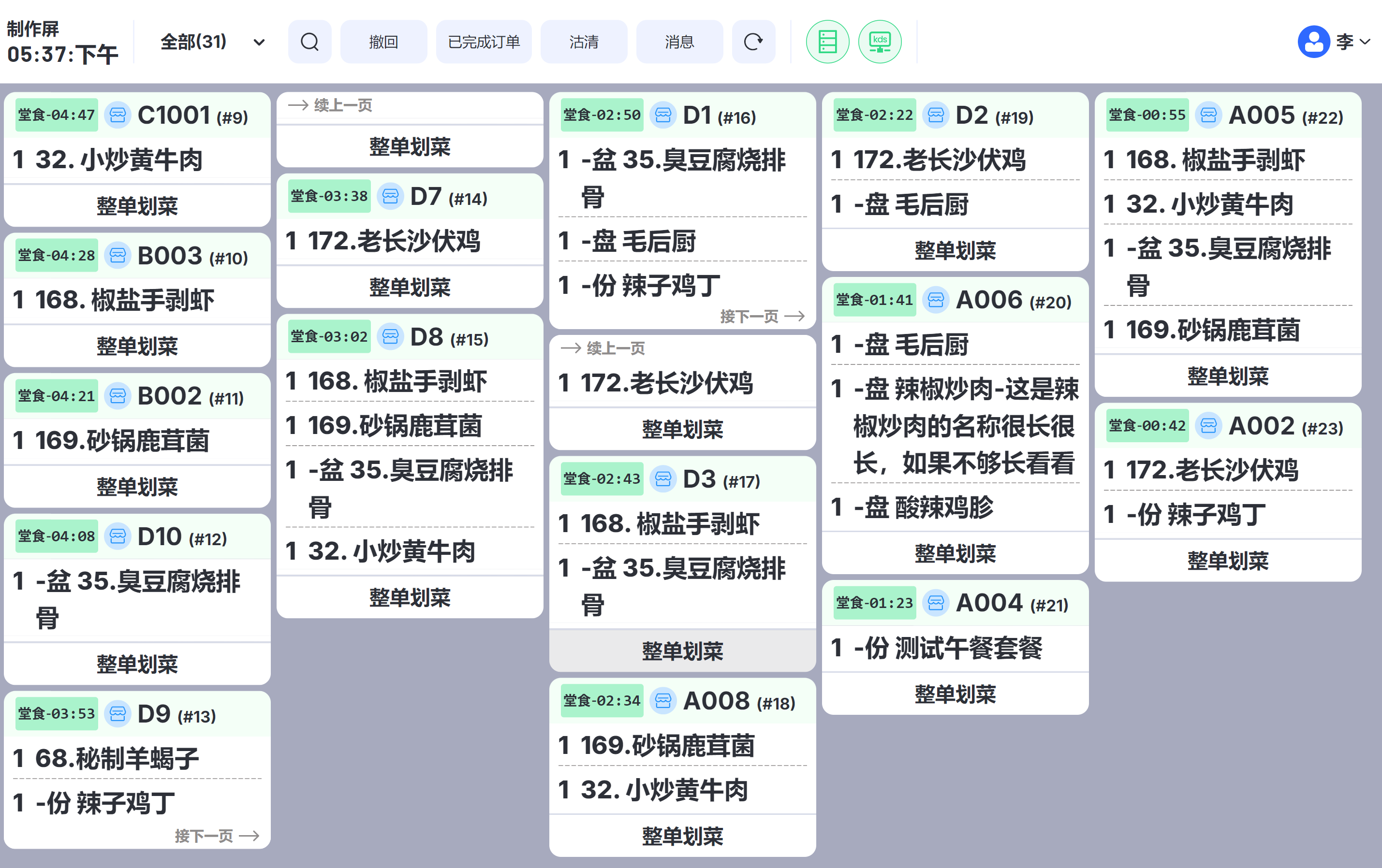Click 整单划菜 on A004 order
1382x868 pixels.
click(955, 694)
